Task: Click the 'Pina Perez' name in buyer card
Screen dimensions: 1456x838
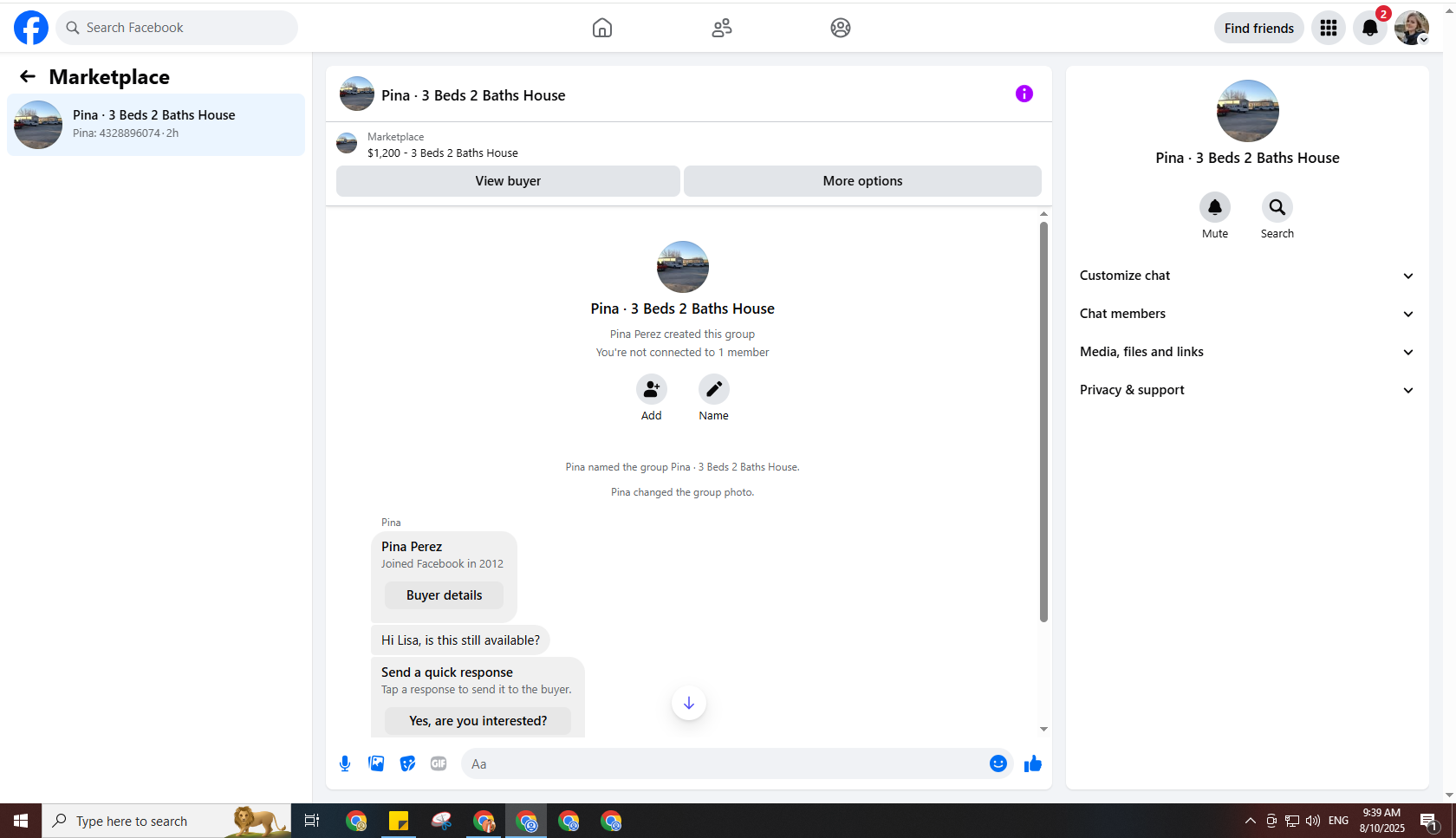Action: pyautogui.click(x=412, y=547)
